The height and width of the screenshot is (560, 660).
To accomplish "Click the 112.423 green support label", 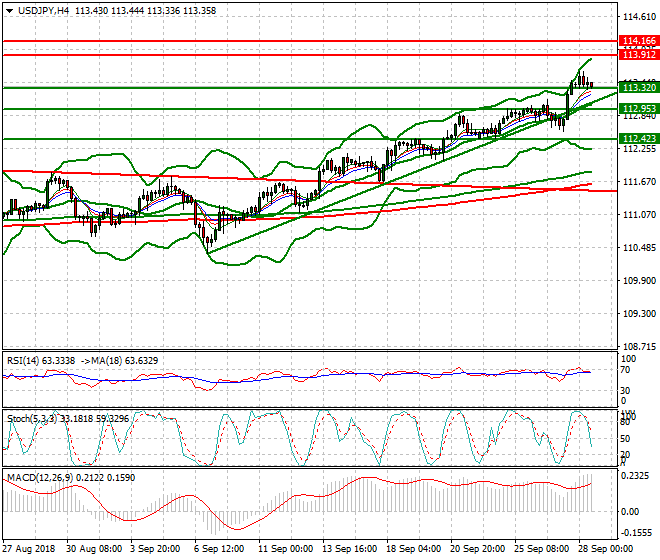I will click(639, 139).
